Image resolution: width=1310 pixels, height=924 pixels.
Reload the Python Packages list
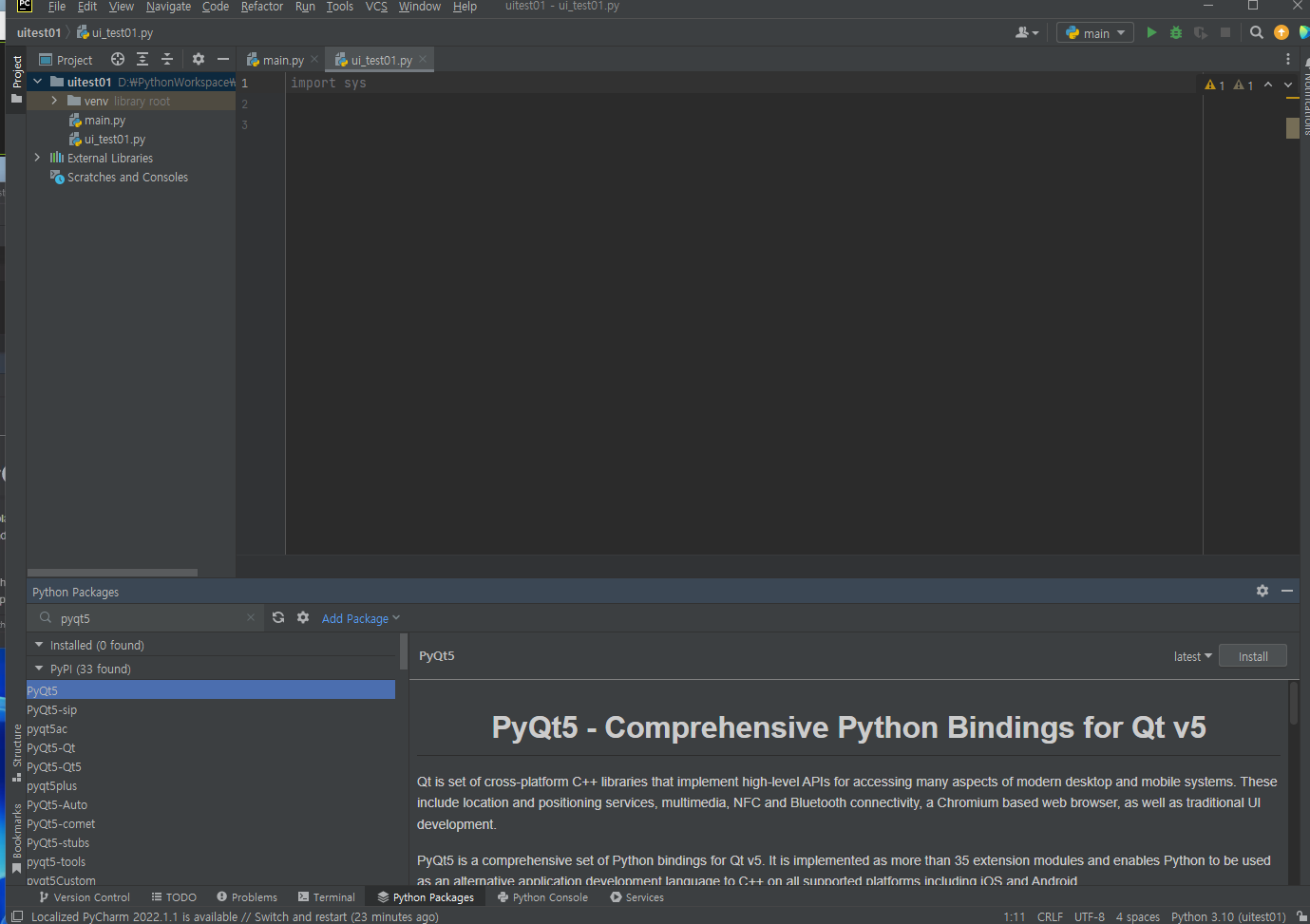(x=278, y=617)
